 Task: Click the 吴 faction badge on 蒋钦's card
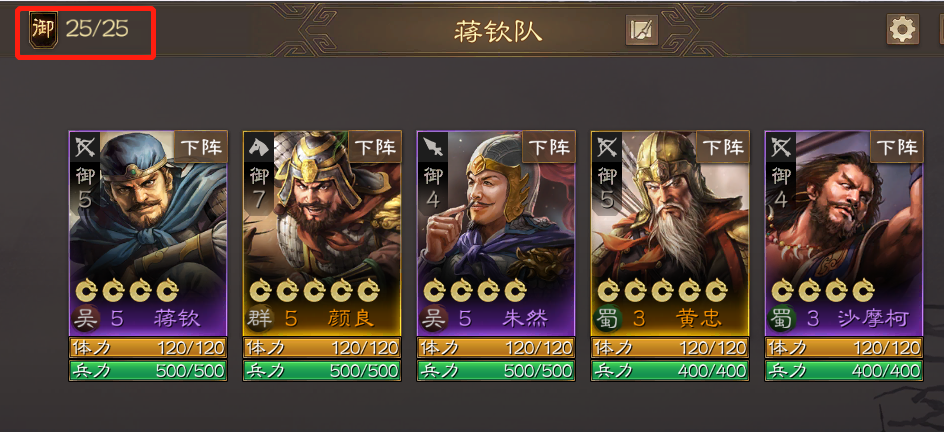coord(87,318)
